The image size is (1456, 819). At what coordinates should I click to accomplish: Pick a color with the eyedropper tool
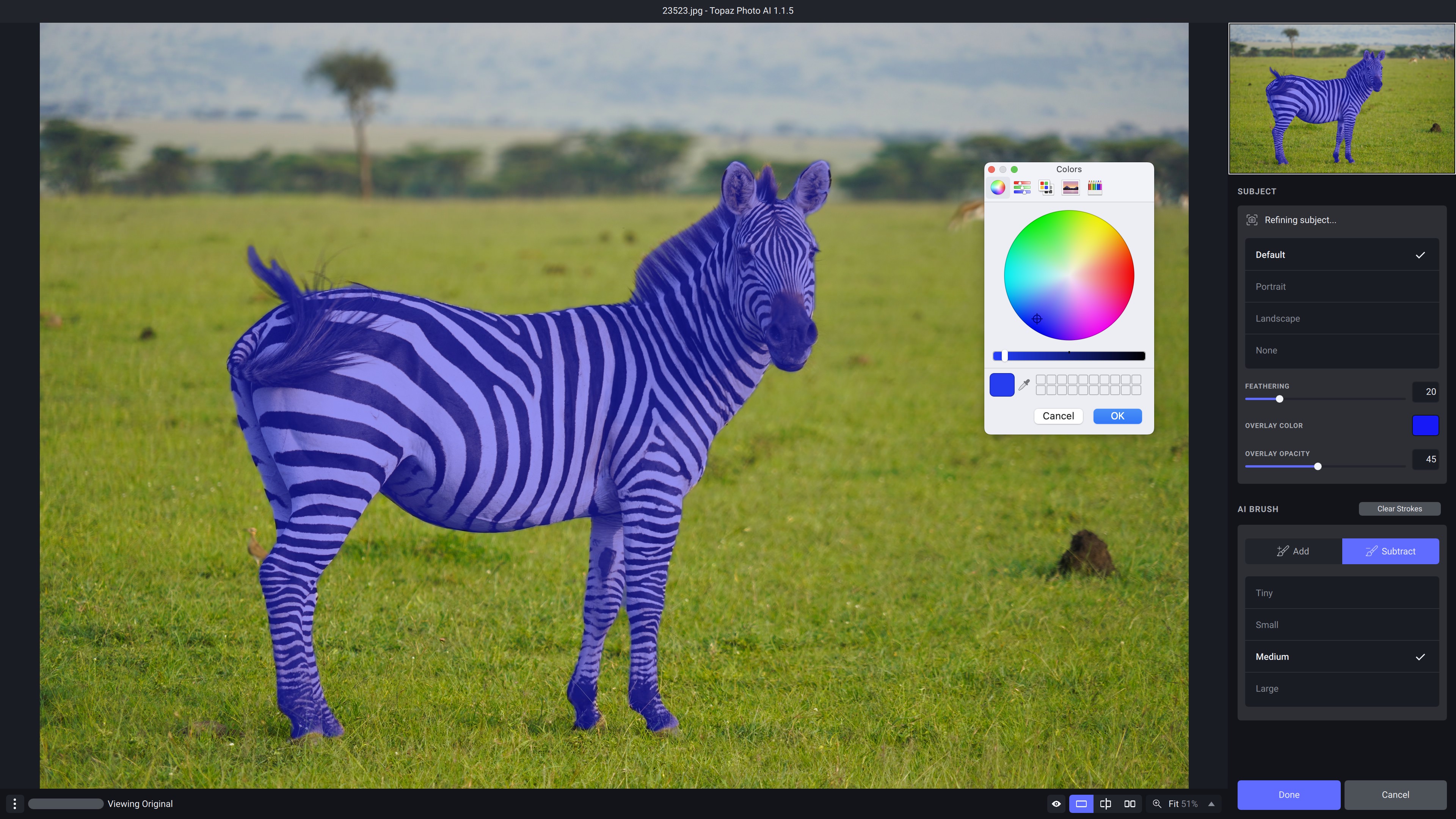pyautogui.click(x=1024, y=385)
